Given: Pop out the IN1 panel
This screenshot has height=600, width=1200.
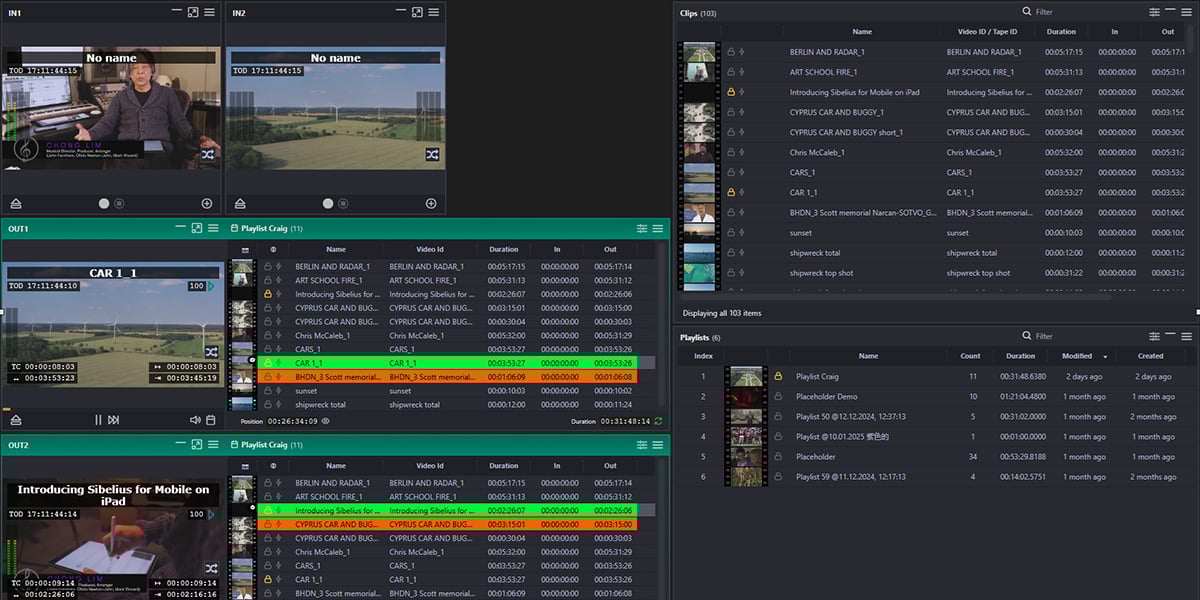Looking at the screenshot, I should coord(194,12).
